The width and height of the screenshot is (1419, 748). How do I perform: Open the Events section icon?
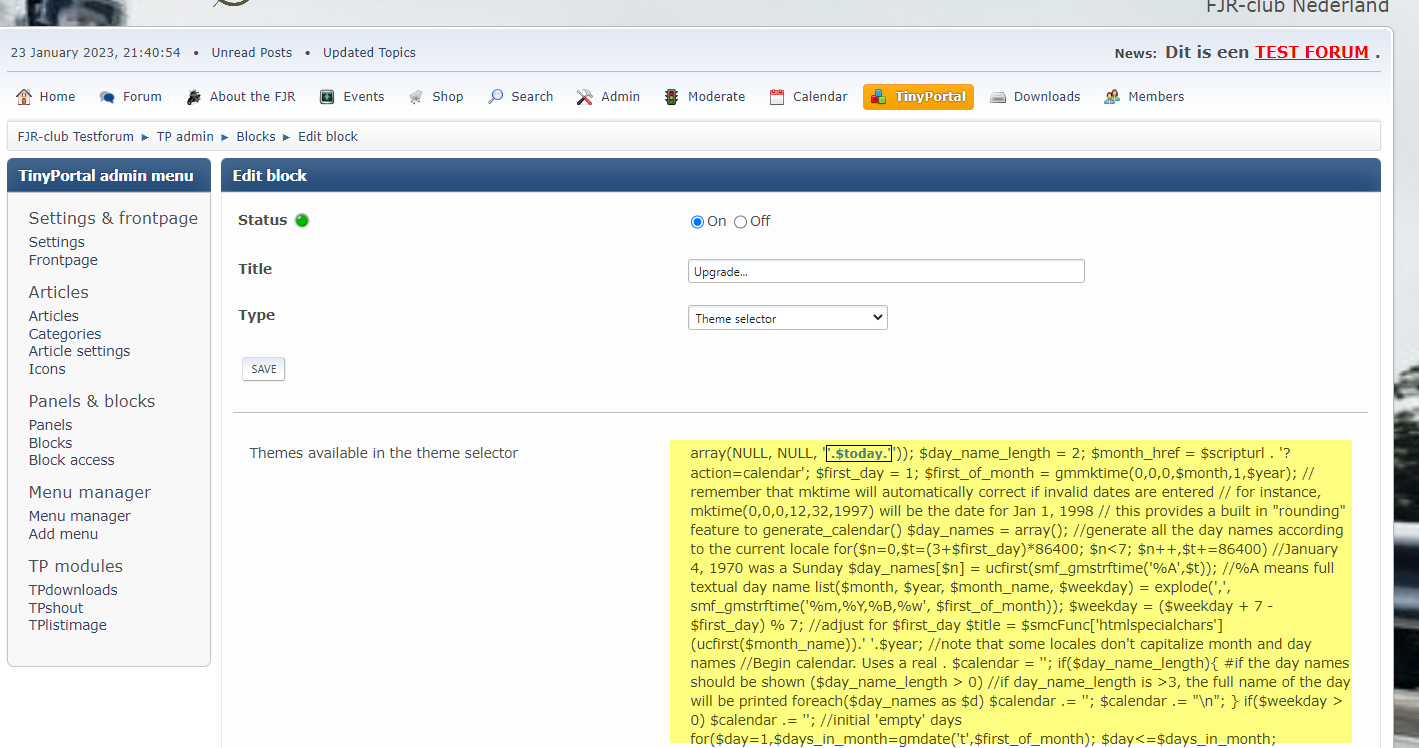coord(325,96)
